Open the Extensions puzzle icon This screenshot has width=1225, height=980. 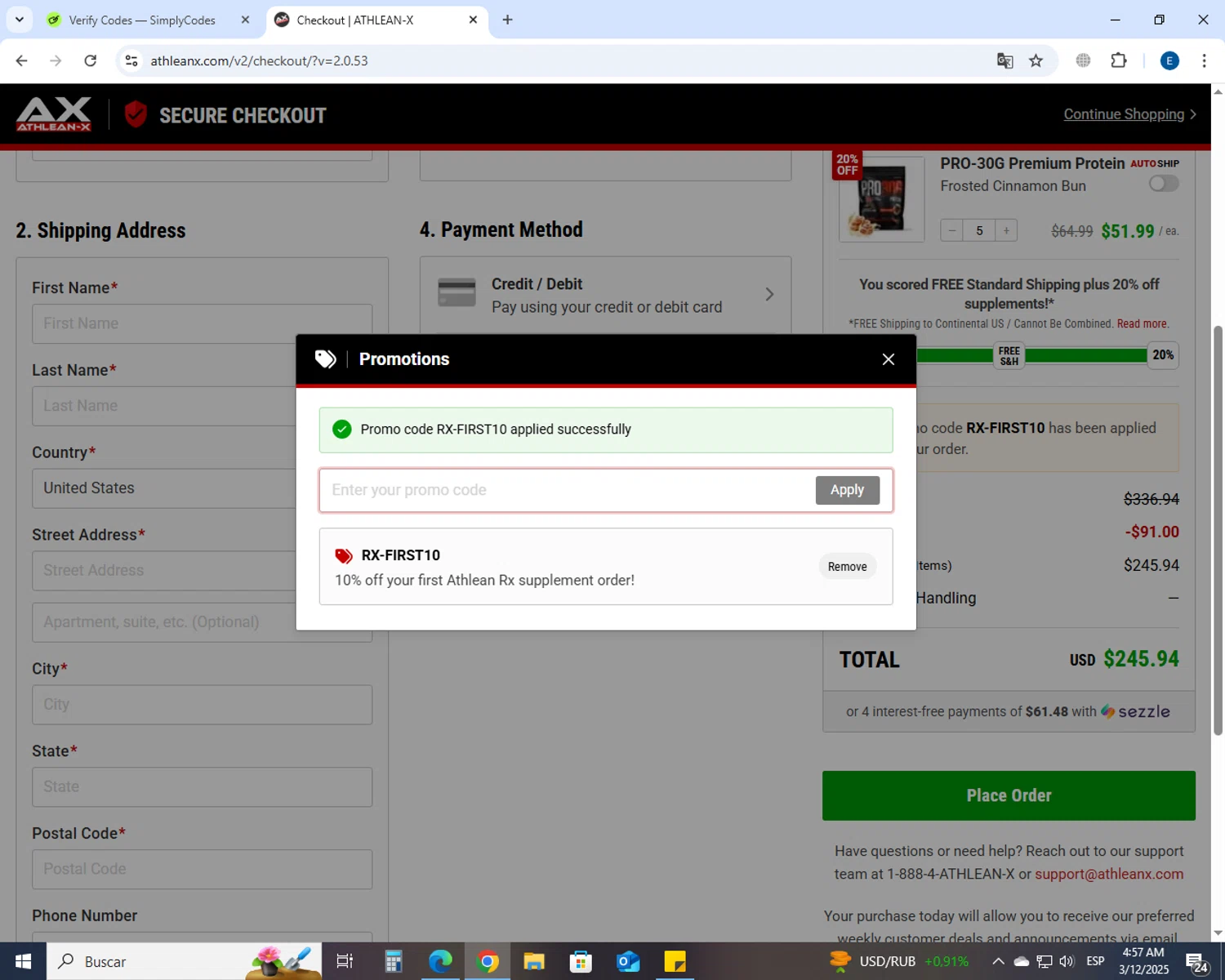1119,60
